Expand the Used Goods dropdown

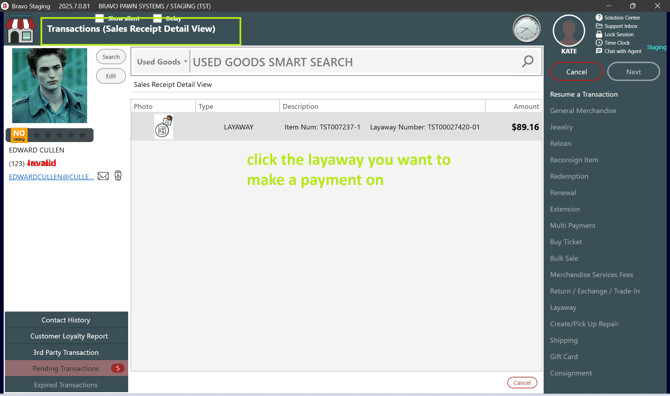pyautogui.click(x=162, y=62)
